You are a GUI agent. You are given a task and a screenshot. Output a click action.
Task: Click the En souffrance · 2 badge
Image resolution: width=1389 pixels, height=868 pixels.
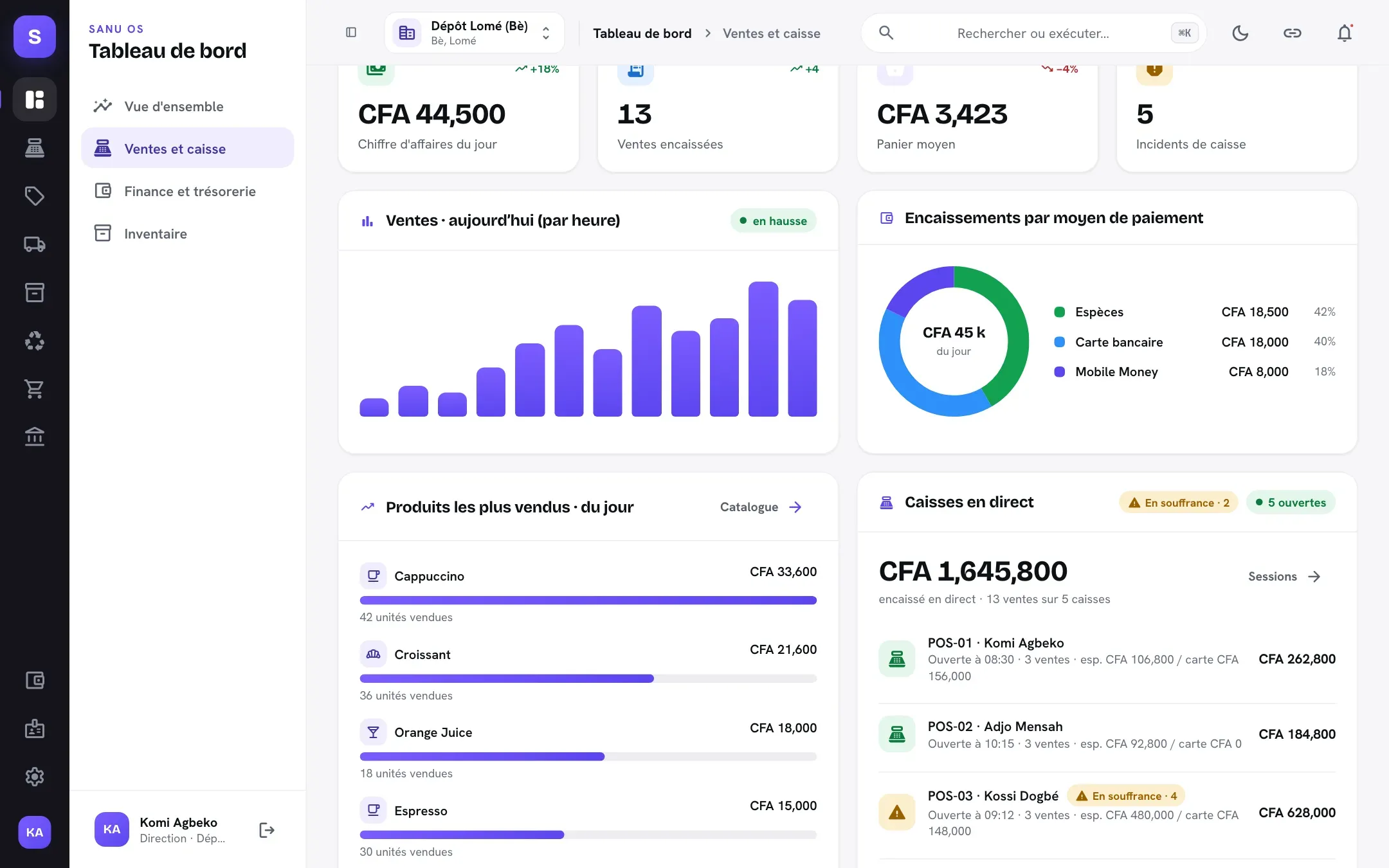tap(1179, 503)
